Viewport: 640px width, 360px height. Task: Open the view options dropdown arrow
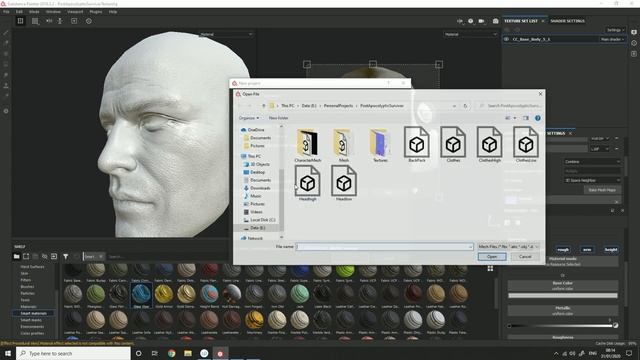click(x=515, y=118)
